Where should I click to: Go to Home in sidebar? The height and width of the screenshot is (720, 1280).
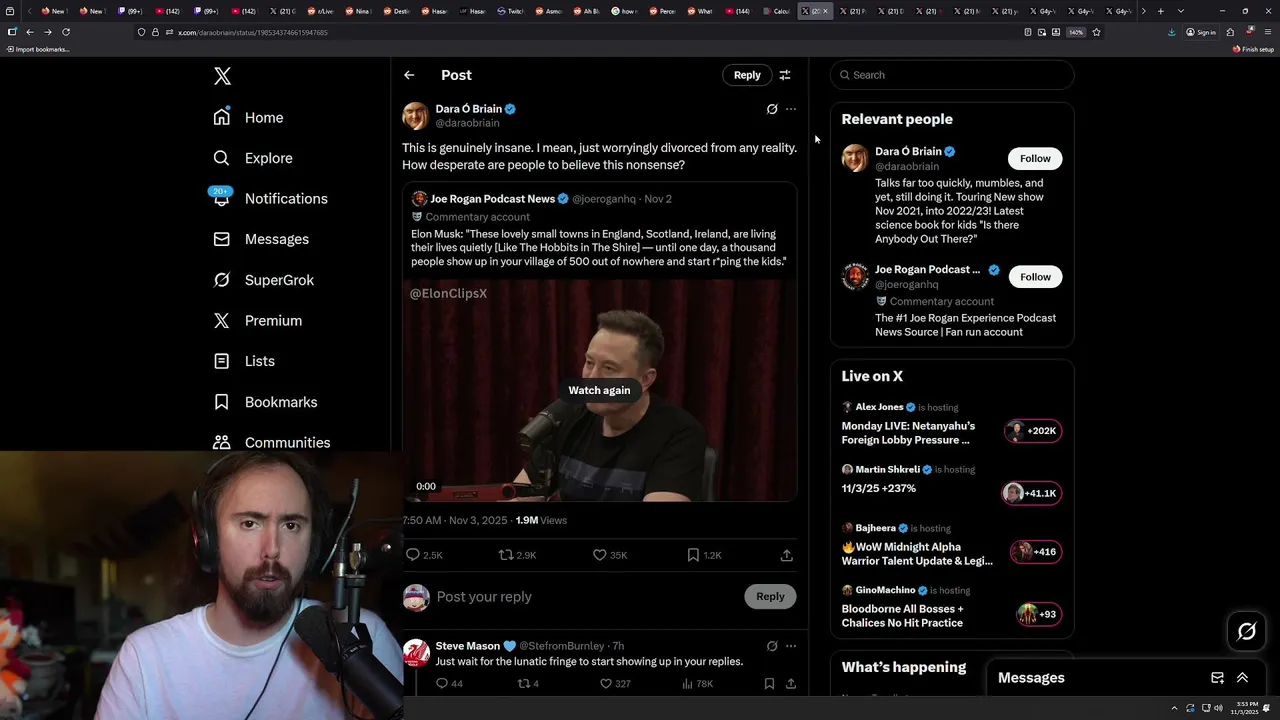coord(248,117)
